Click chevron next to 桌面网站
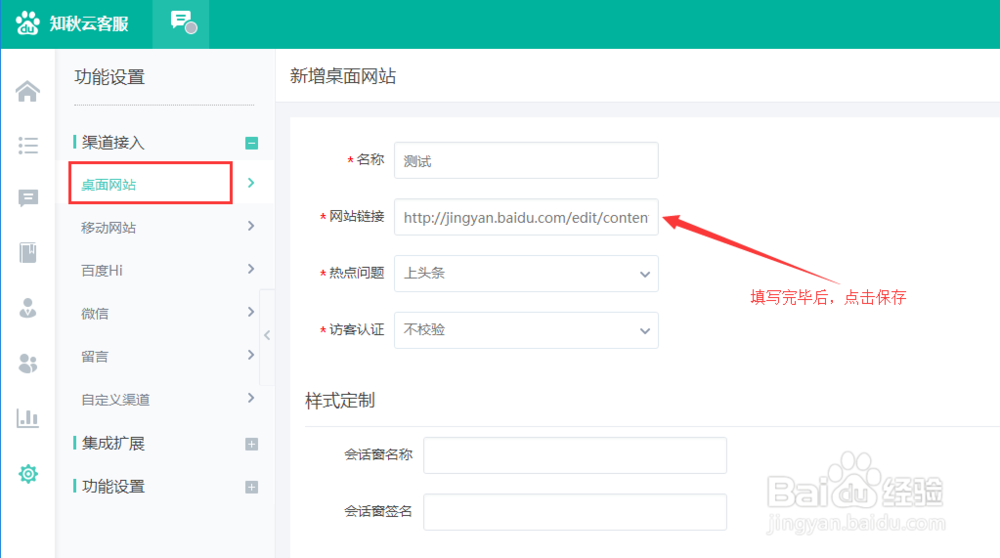This screenshot has height=558, width=1000. pos(251,183)
